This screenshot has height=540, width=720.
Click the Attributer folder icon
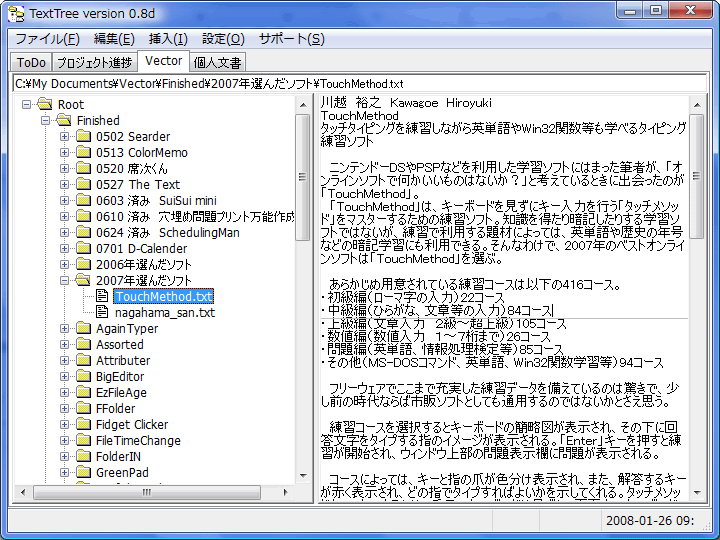tap(83, 360)
